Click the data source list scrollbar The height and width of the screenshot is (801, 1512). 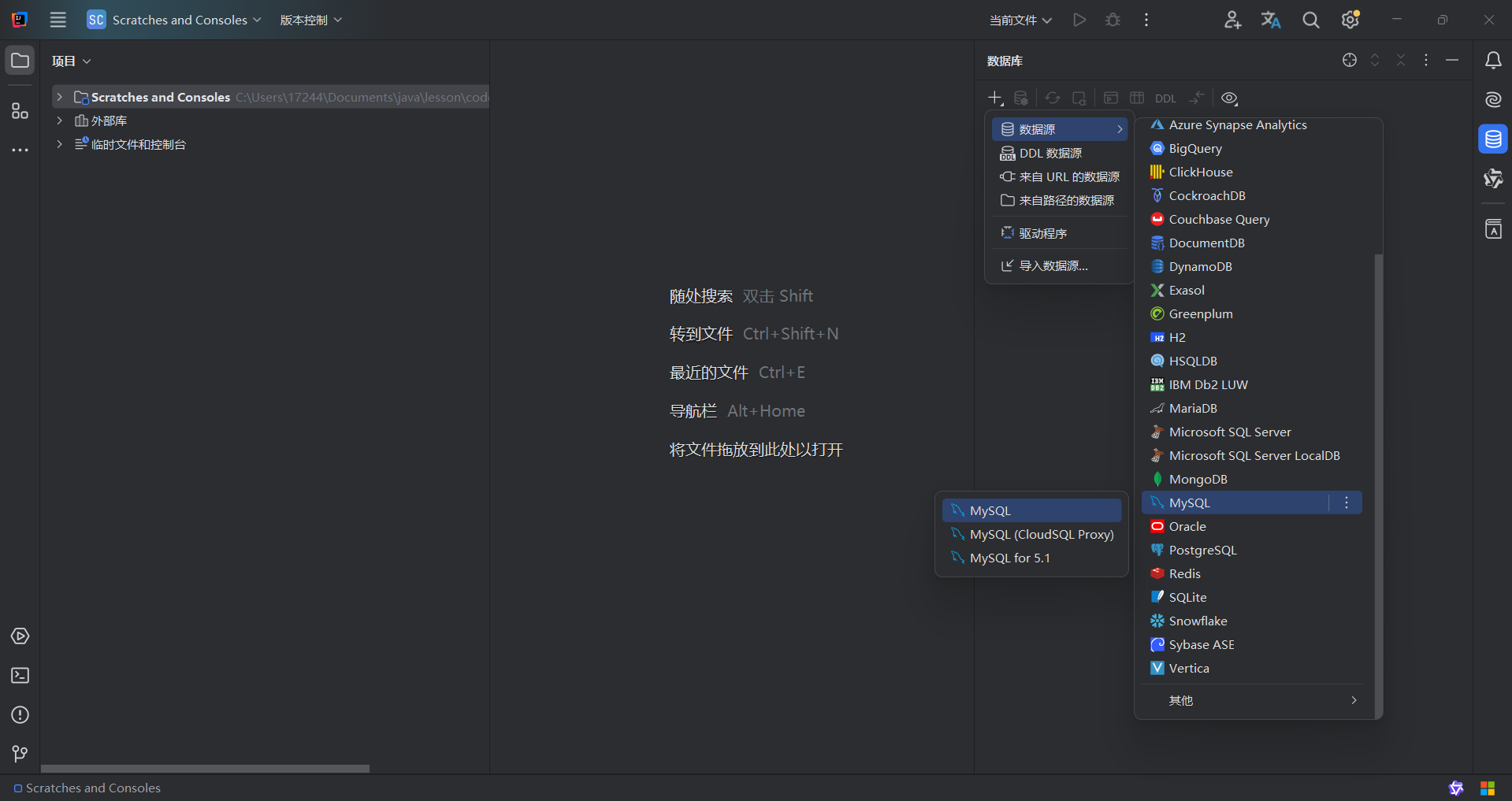[1378, 486]
